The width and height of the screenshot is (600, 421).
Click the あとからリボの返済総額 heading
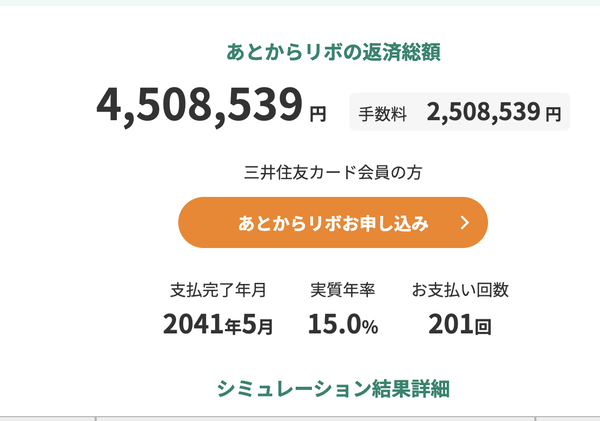coord(334,52)
